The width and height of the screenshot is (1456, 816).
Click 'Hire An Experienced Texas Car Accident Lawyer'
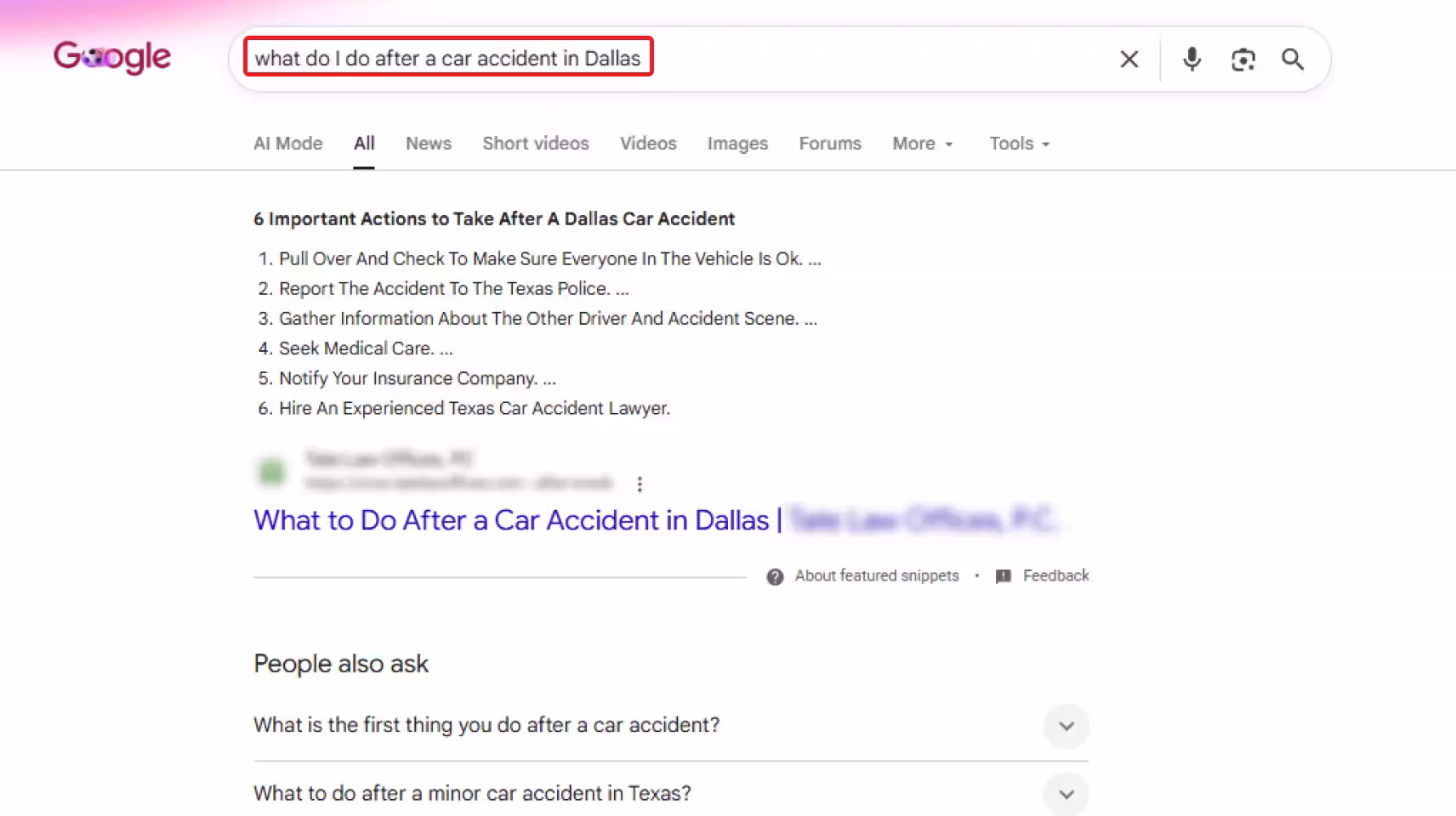coord(475,408)
